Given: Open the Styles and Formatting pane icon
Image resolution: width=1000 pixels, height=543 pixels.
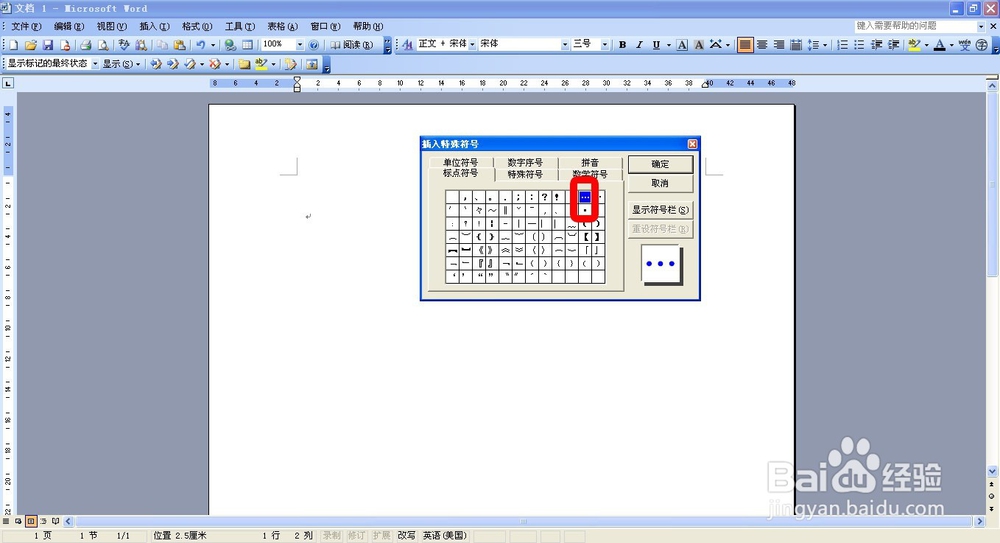Looking at the screenshot, I should tap(408, 45).
